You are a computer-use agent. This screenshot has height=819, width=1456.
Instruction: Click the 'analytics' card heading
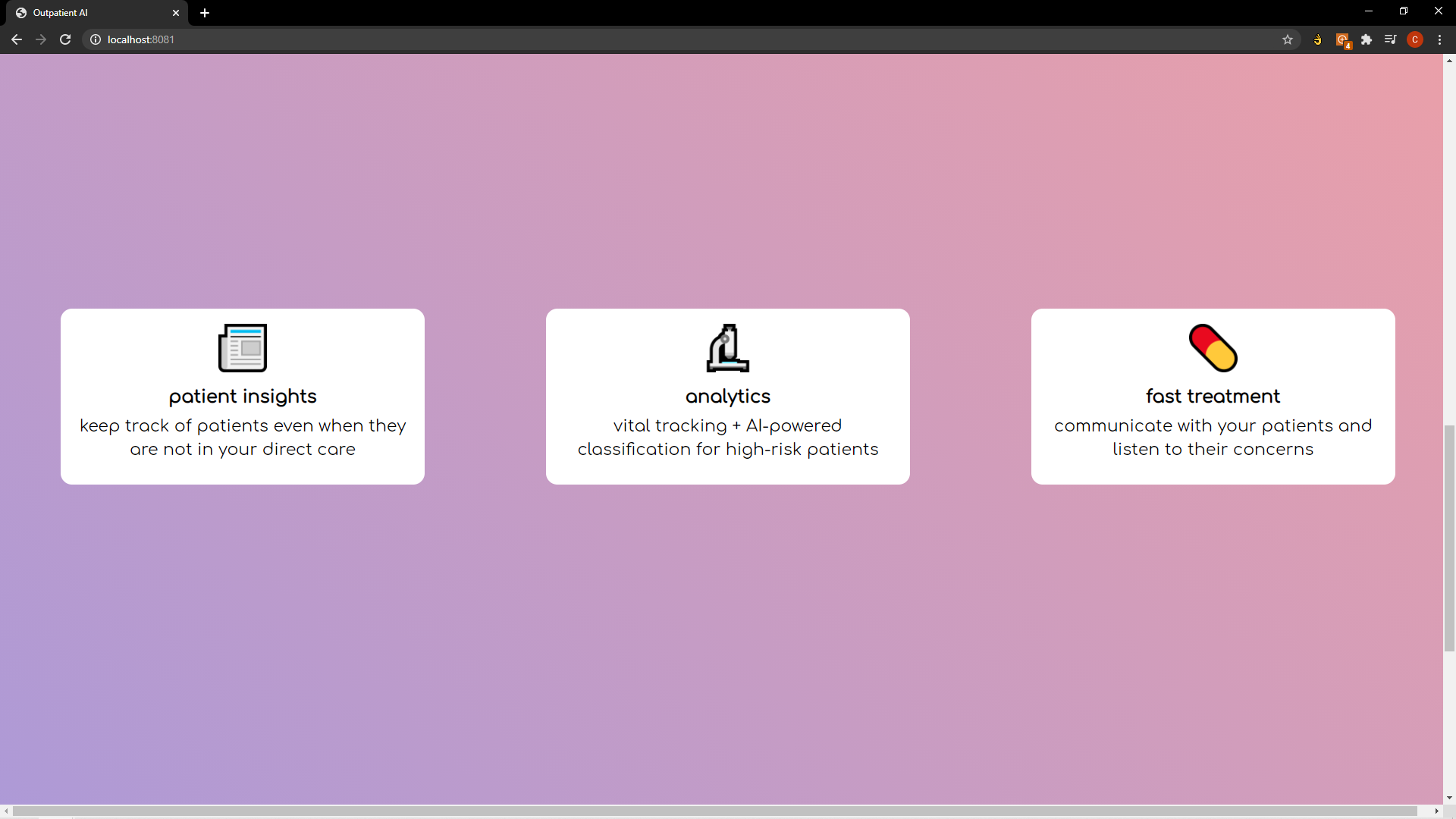tap(728, 397)
